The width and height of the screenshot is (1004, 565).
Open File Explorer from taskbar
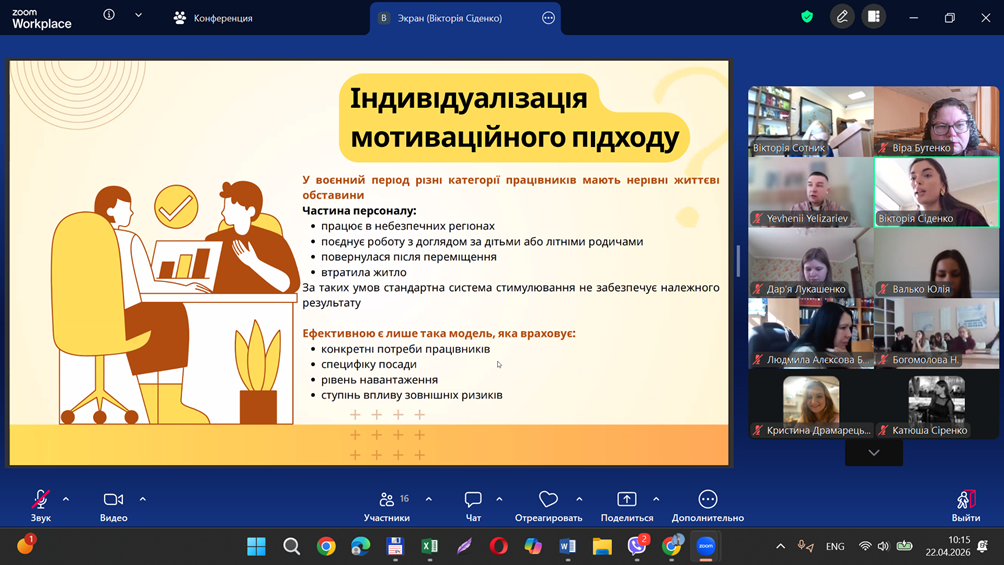click(x=602, y=546)
